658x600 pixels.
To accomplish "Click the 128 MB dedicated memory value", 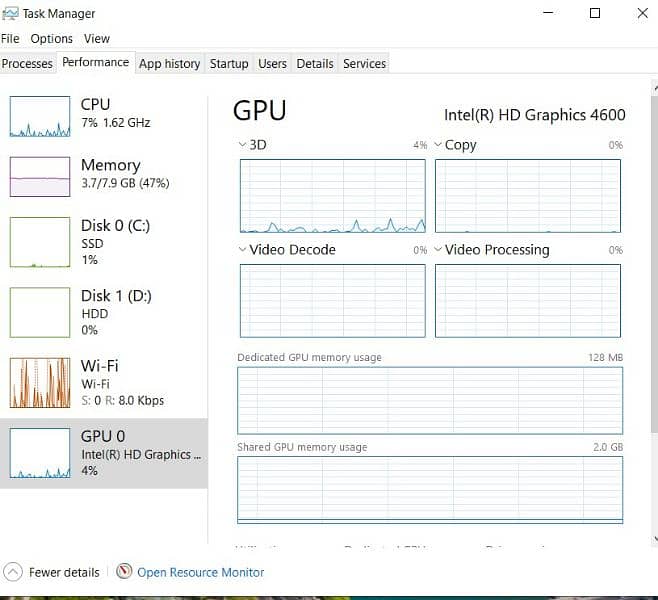I will coord(605,357).
